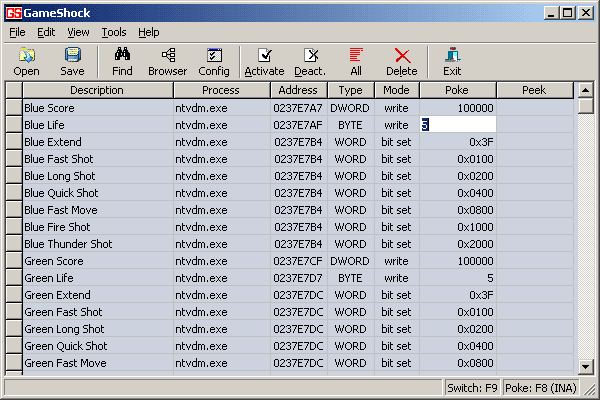
Task: Open the File menu
Action: pos(17,33)
